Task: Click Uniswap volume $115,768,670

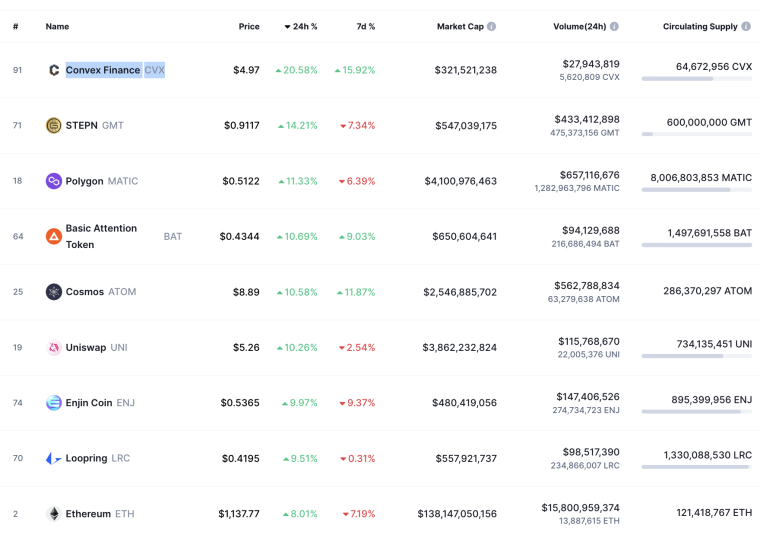Action: coord(589,341)
